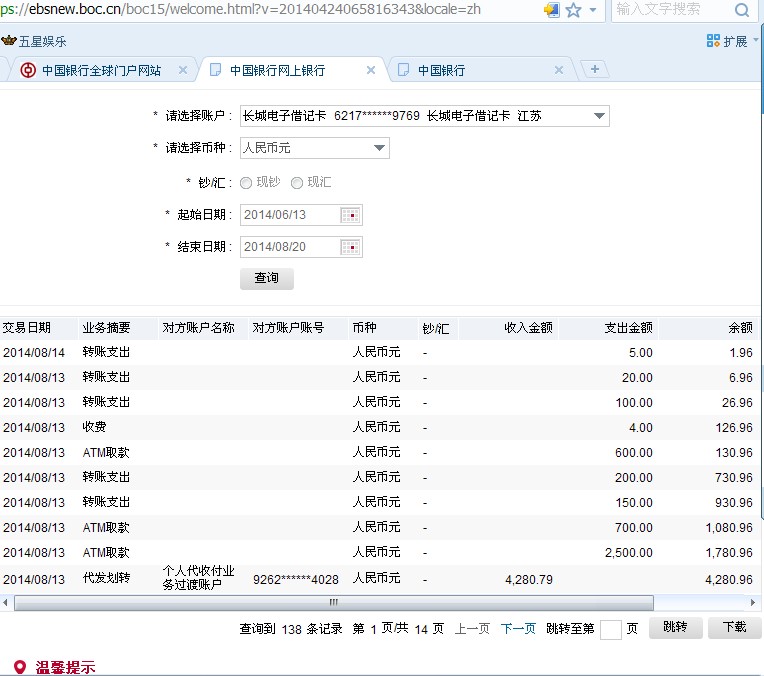Open the 扩展 extensions icon

[713, 41]
